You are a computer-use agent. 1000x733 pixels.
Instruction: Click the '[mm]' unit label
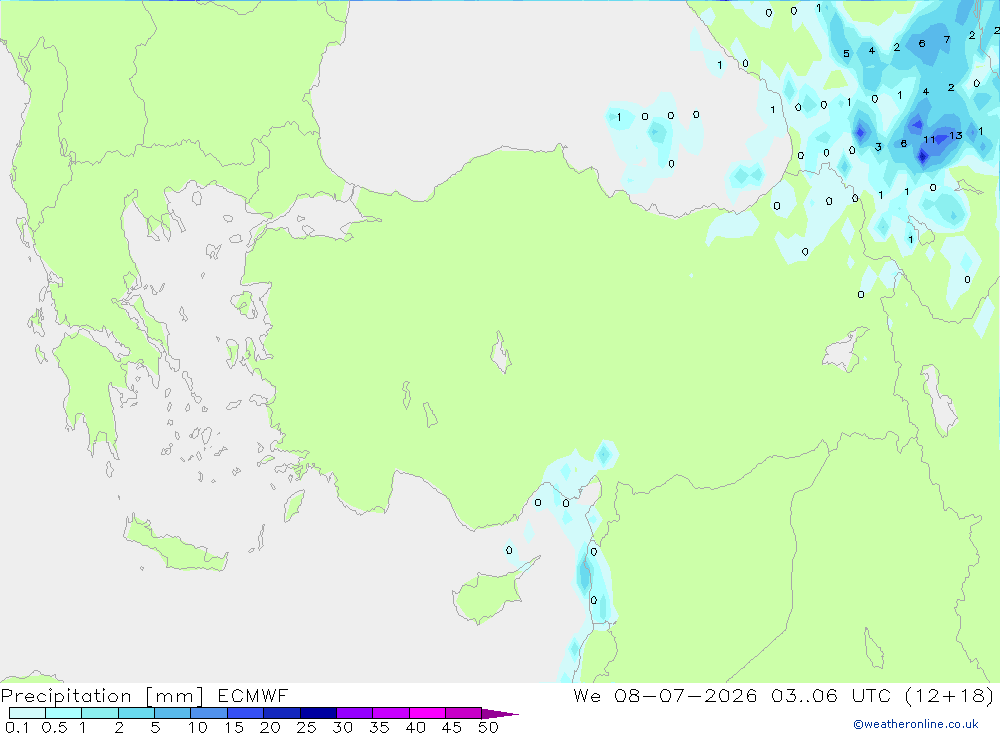point(175,695)
